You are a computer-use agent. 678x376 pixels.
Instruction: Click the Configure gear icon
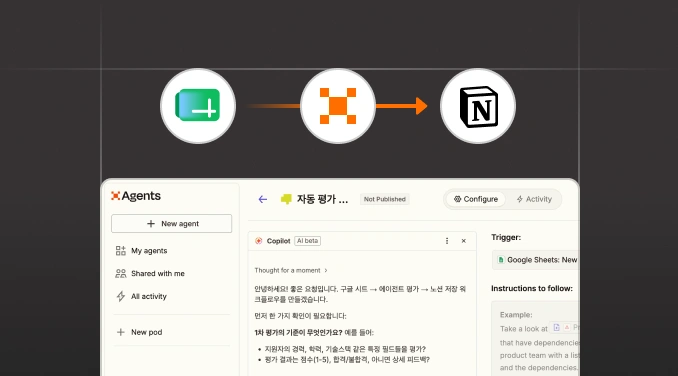click(x=457, y=199)
